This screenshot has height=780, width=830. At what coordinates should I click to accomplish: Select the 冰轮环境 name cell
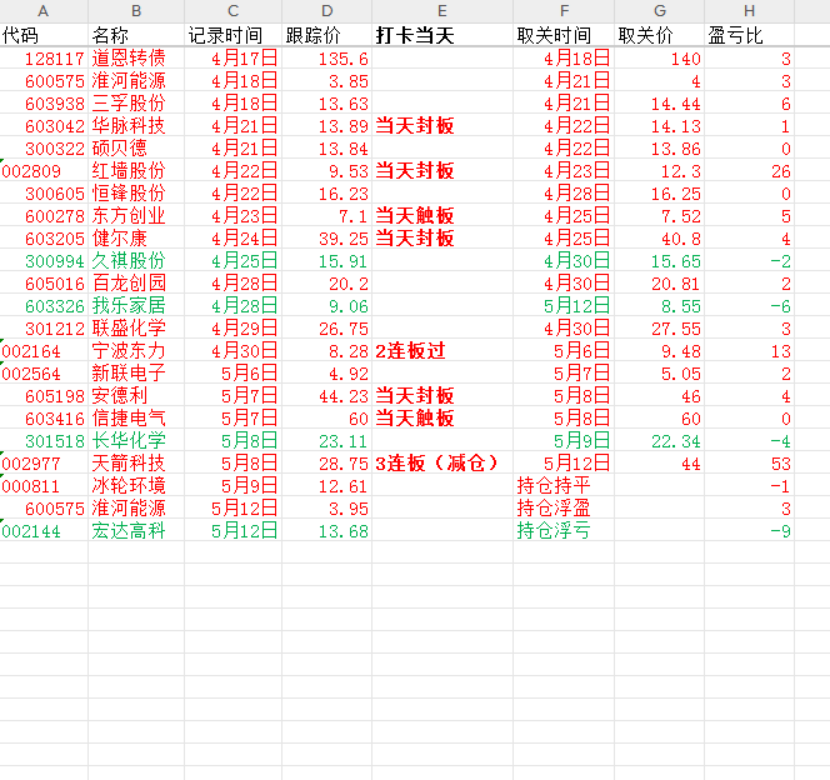click(x=136, y=486)
